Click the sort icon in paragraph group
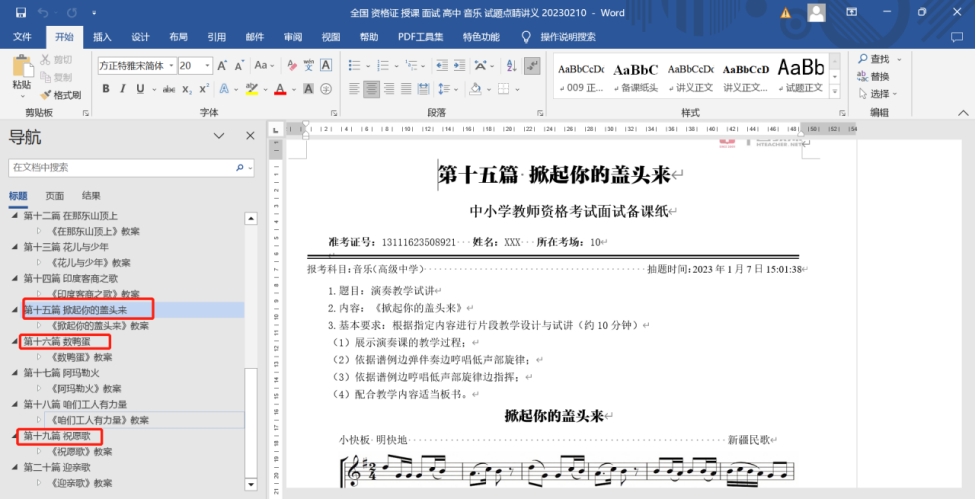The height and width of the screenshot is (500, 976). 508,66
